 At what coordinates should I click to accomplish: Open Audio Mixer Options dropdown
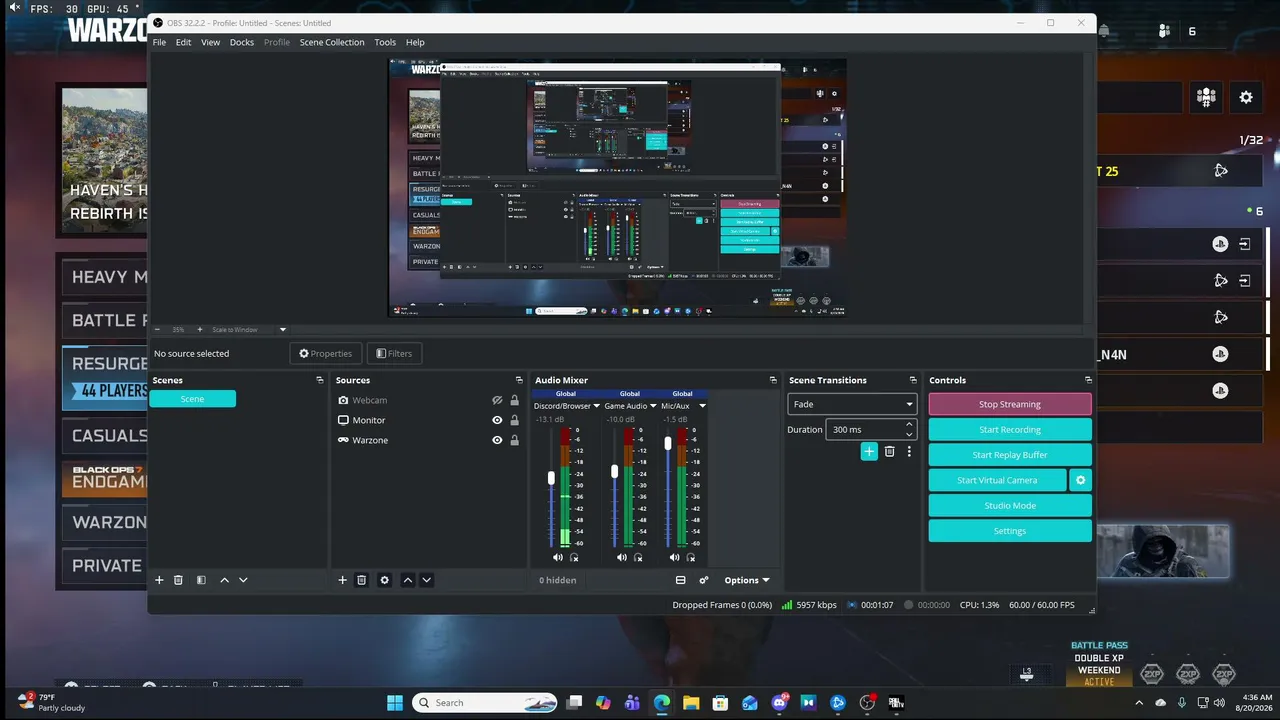746,580
